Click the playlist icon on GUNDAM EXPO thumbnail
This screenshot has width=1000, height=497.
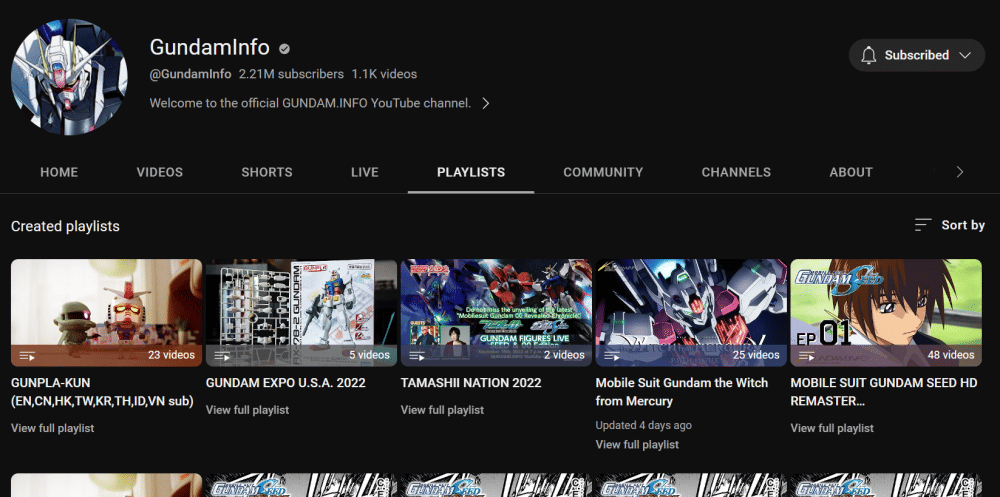pyautogui.click(x=222, y=355)
